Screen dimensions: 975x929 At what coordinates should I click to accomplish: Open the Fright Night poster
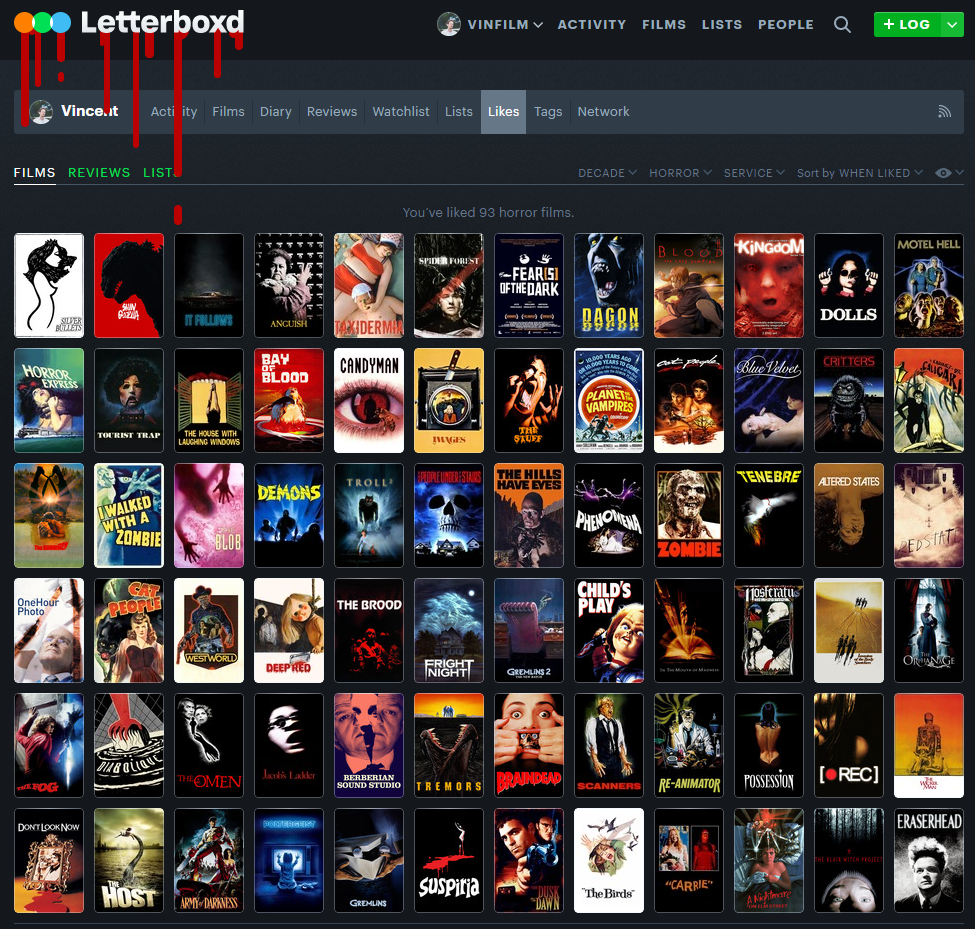pyautogui.click(x=449, y=631)
